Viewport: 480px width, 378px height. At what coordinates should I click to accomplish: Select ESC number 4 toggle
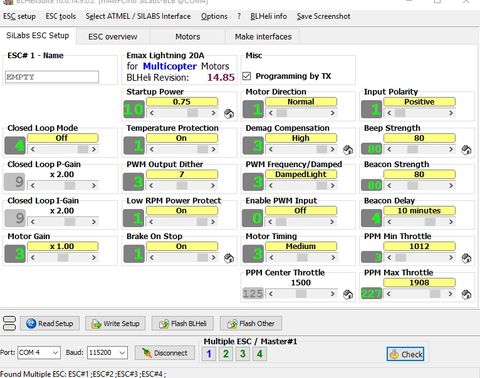coord(260,354)
